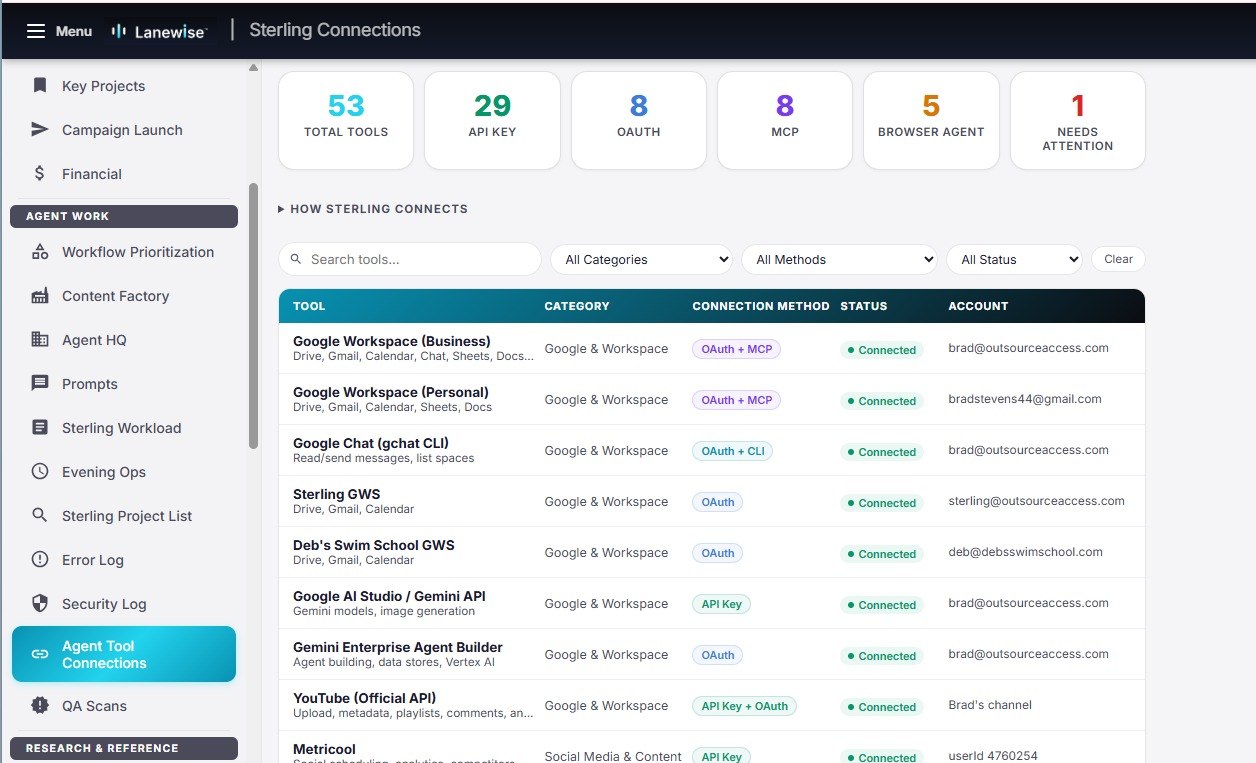The width and height of the screenshot is (1256, 763).
Task: Select YouTube (Official API) tool name
Action: click(364, 698)
